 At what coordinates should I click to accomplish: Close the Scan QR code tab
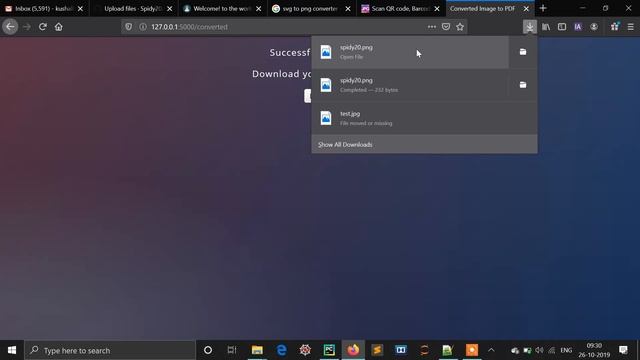pos(437,9)
